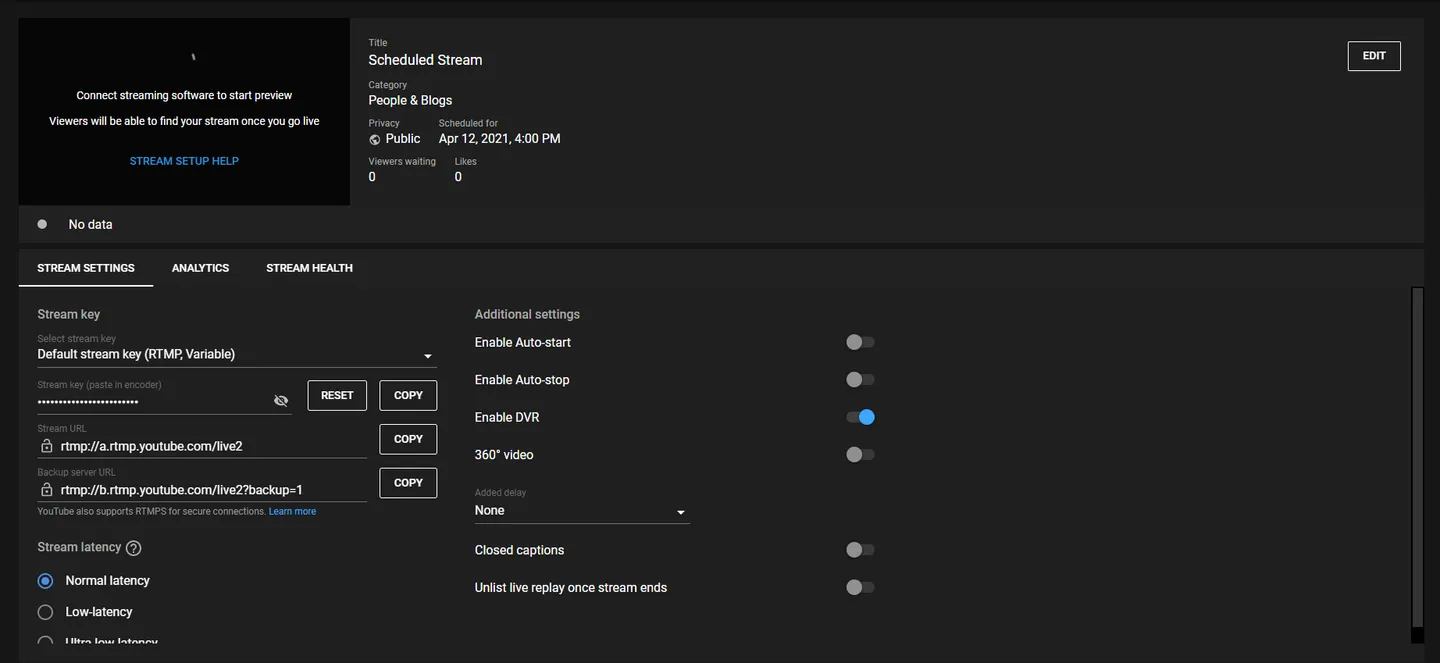Open the Select stream key dropdown
The height and width of the screenshot is (663, 1440).
[x=237, y=349]
